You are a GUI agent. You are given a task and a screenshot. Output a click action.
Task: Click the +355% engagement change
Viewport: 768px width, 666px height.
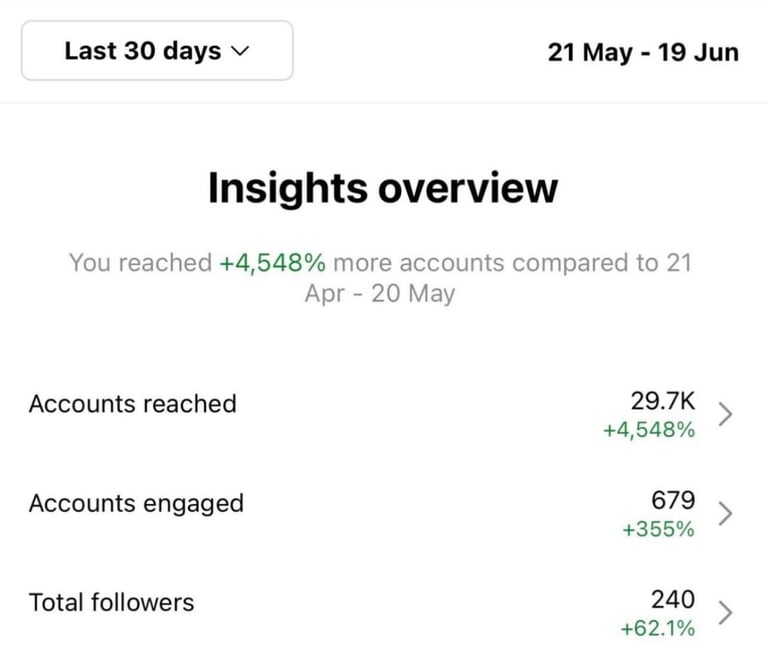coord(657,530)
